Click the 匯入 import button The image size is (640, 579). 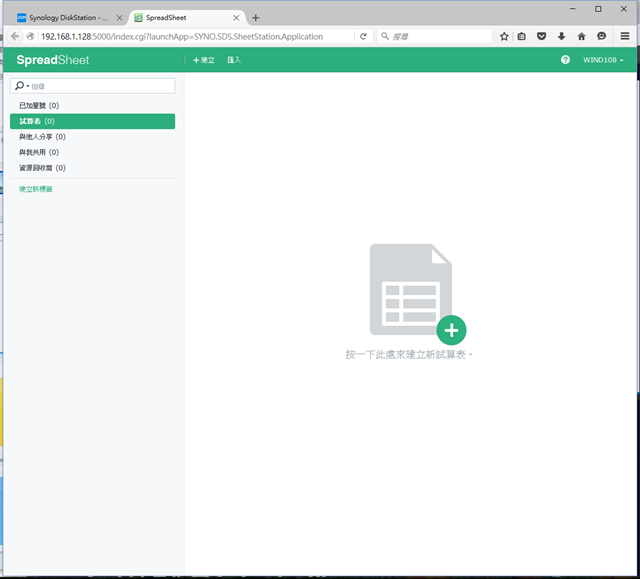[x=234, y=60]
